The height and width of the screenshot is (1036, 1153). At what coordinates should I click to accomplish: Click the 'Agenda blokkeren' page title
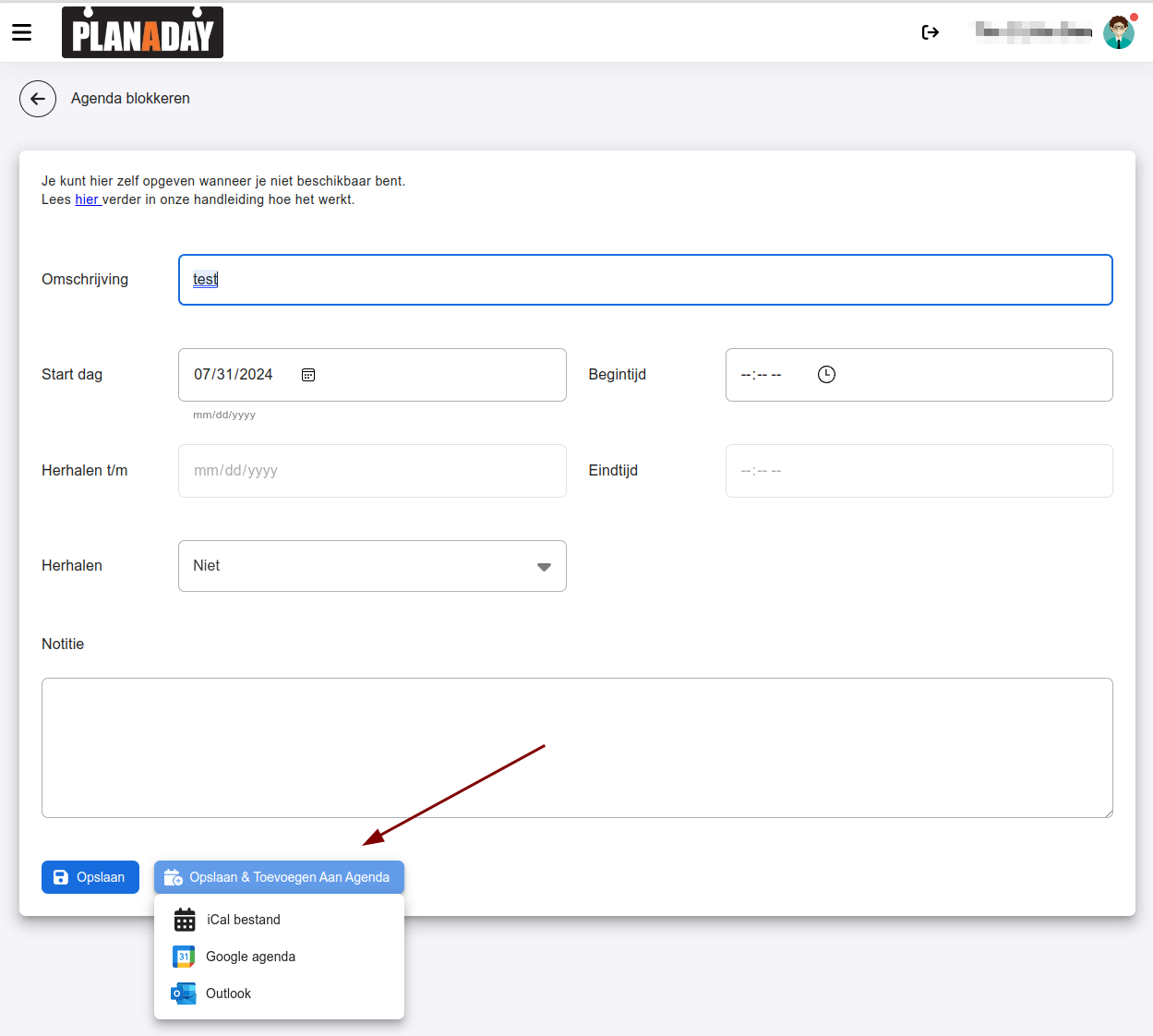pos(130,99)
